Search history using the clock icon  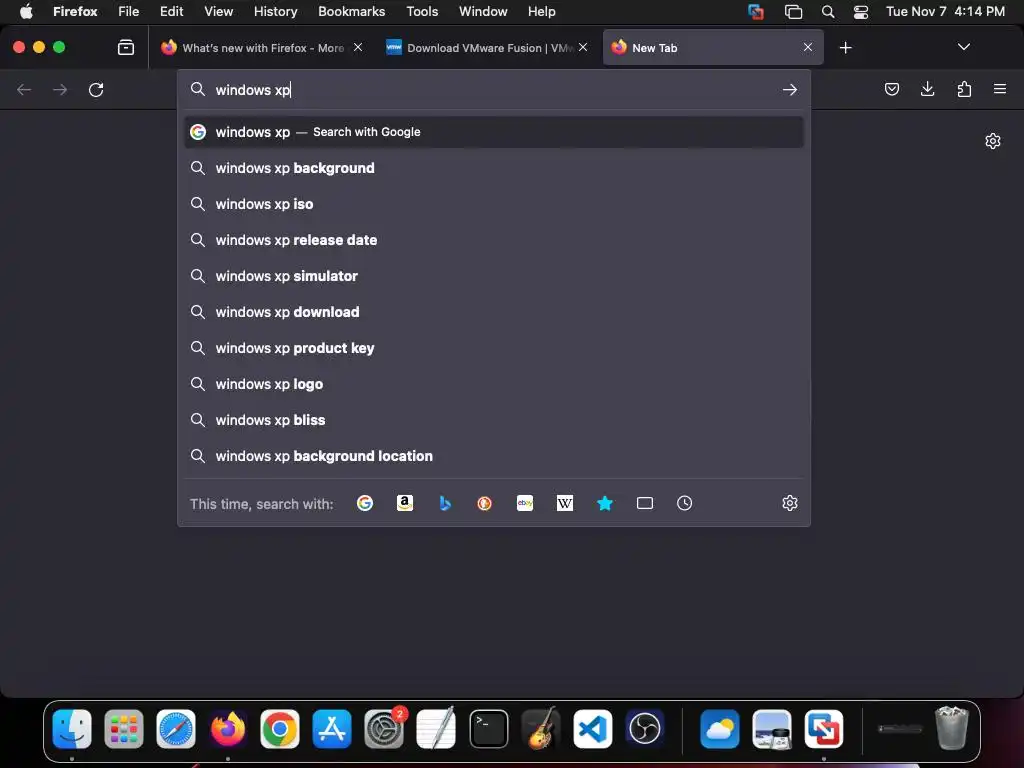pos(684,503)
